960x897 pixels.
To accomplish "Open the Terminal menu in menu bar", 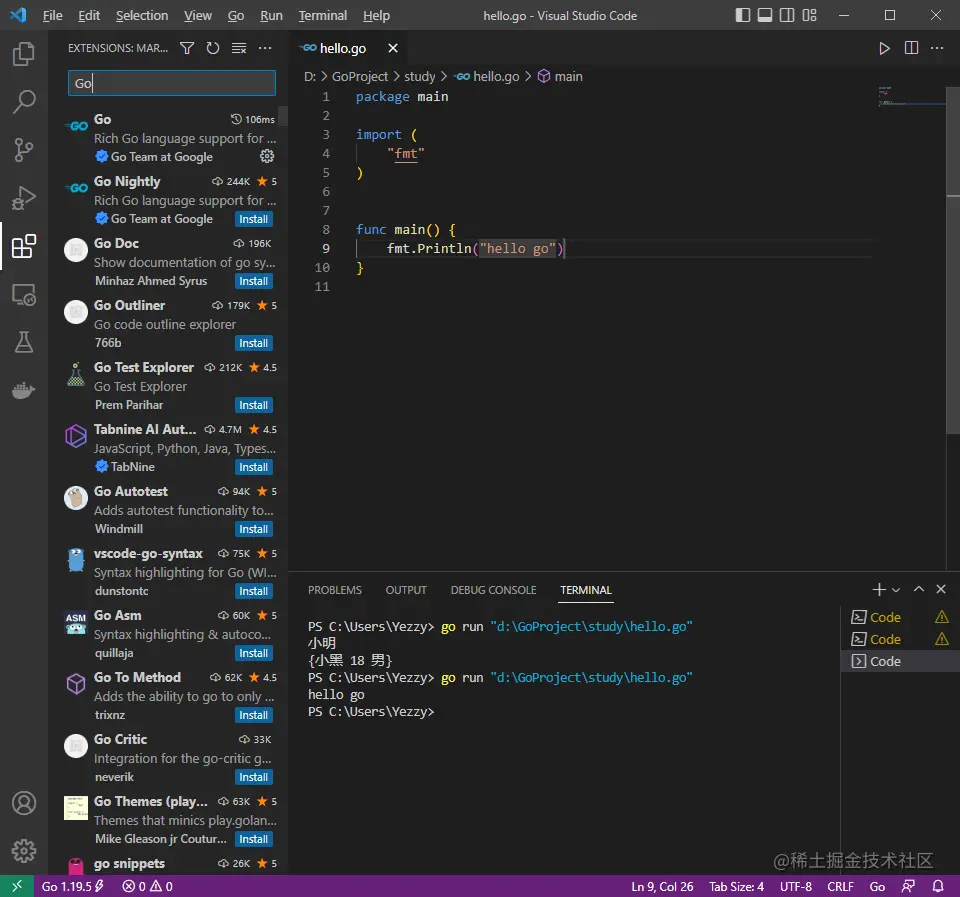I will click(322, 16).
